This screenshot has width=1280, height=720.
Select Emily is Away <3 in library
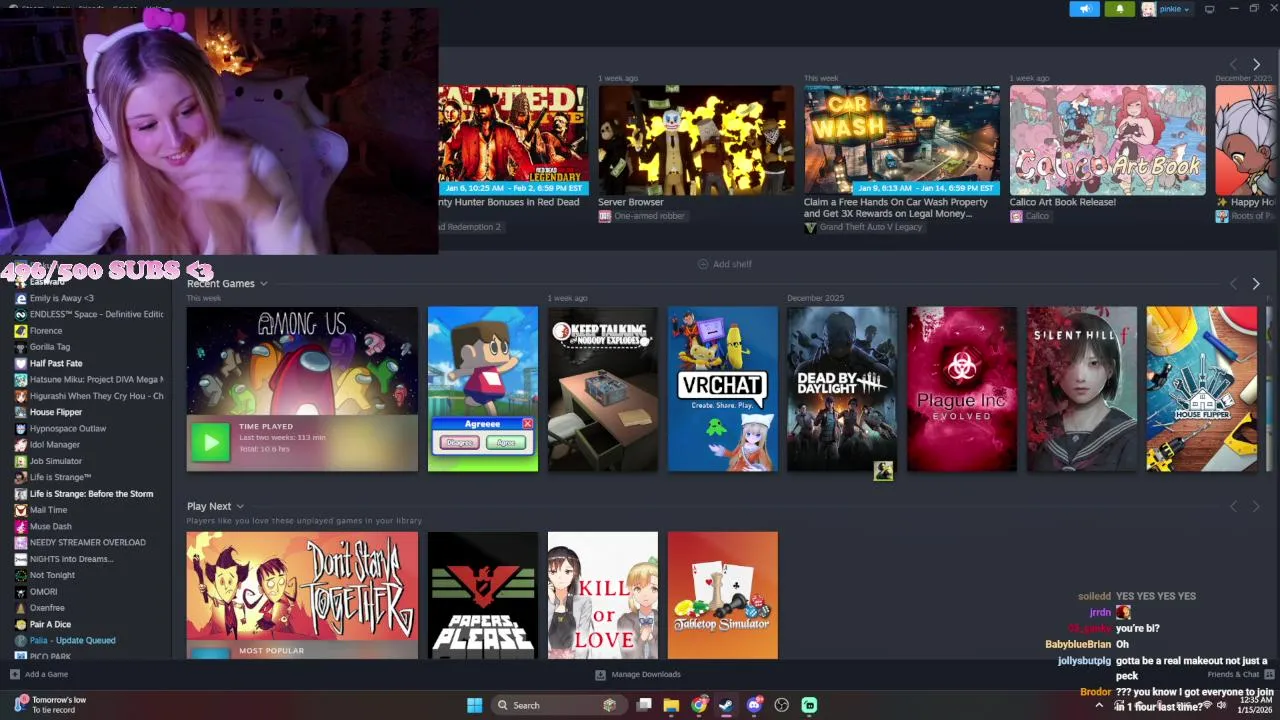[x=62, y=298]
